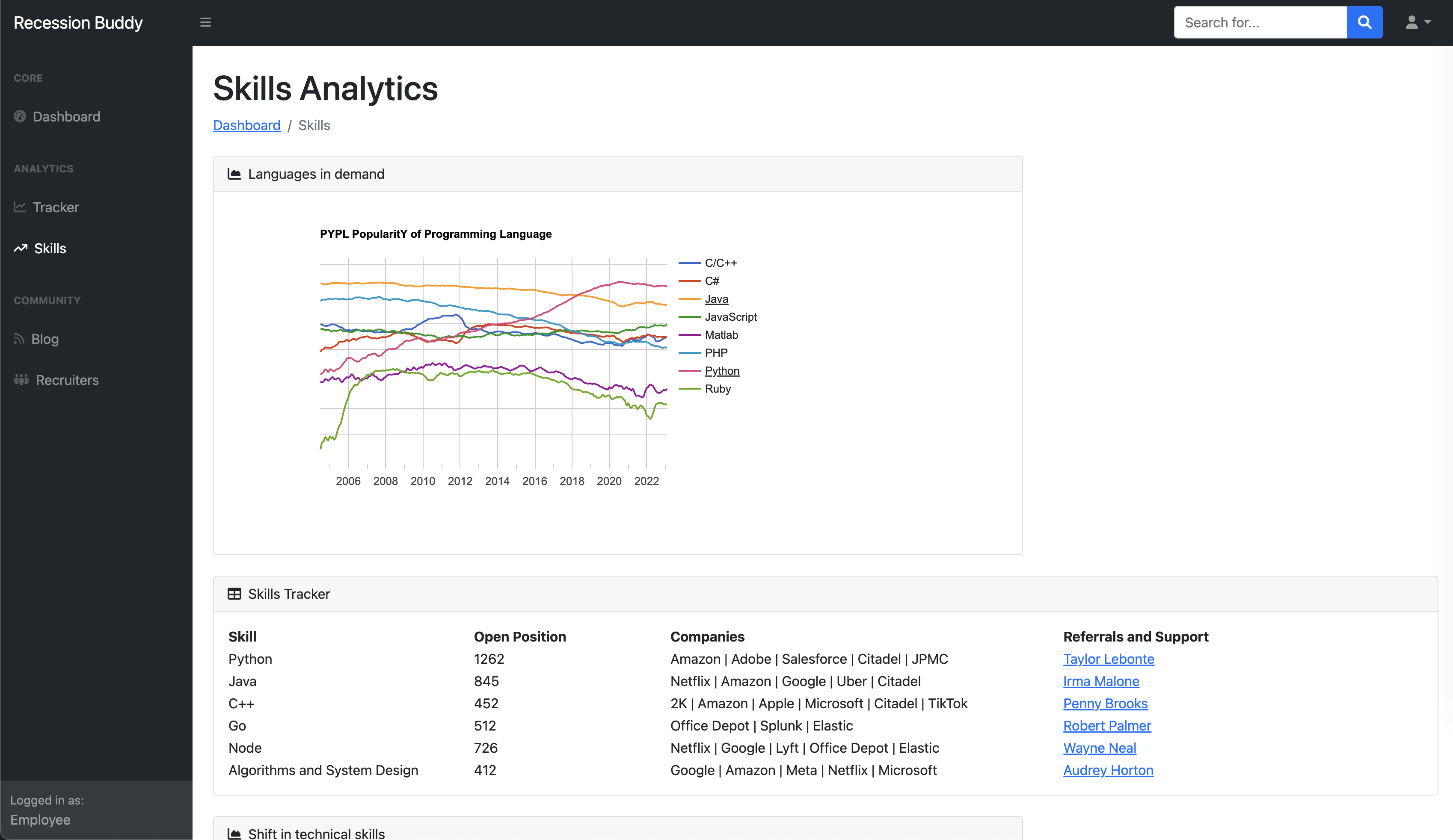Click the Skills trending arrow icon

(21, 248)
